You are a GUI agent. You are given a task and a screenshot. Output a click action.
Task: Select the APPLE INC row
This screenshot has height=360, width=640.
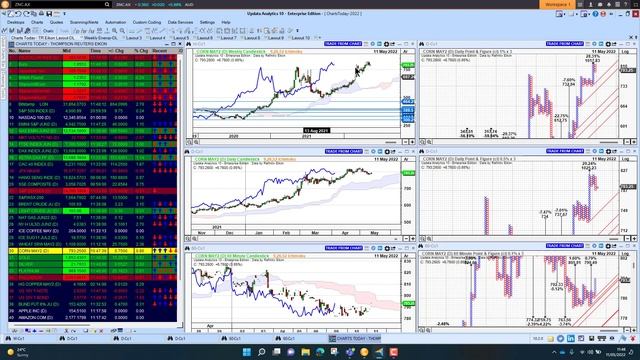click(x=93, y=311)
